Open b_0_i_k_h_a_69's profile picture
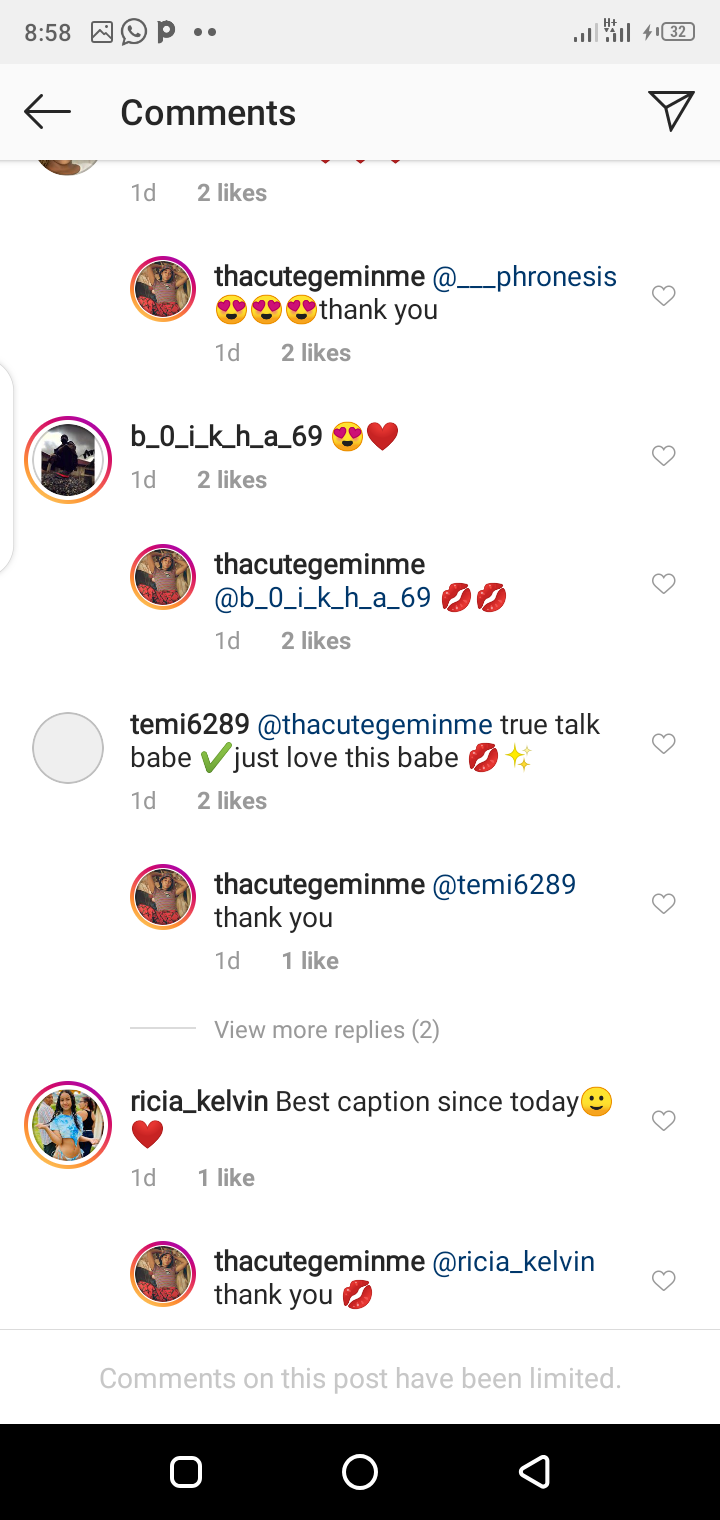720x1520 pixels. click(x=68, y=460)
